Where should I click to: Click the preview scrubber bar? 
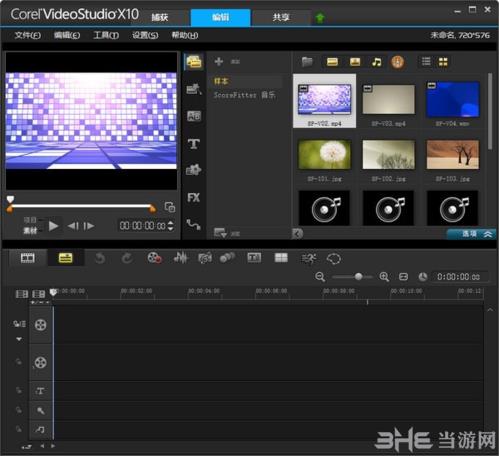click(80, 206)
